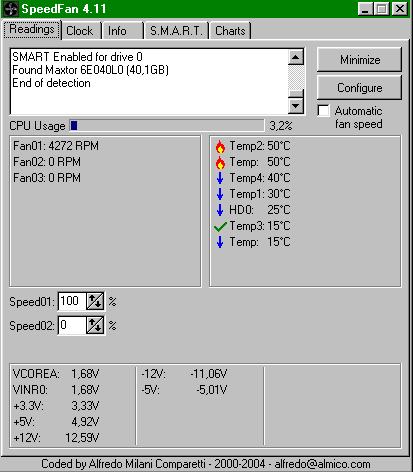Open the Configure dialog

359,88
